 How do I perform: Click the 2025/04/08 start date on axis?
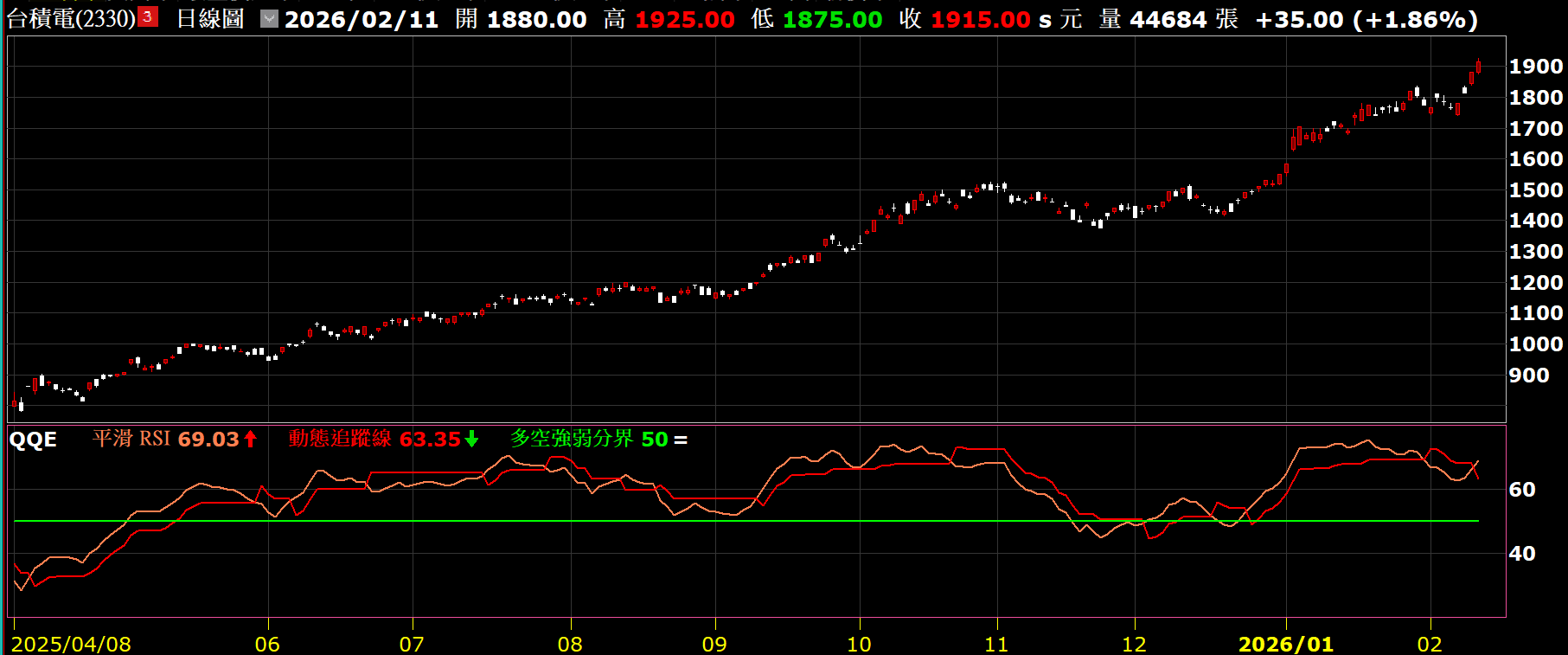tap(71, 644)
